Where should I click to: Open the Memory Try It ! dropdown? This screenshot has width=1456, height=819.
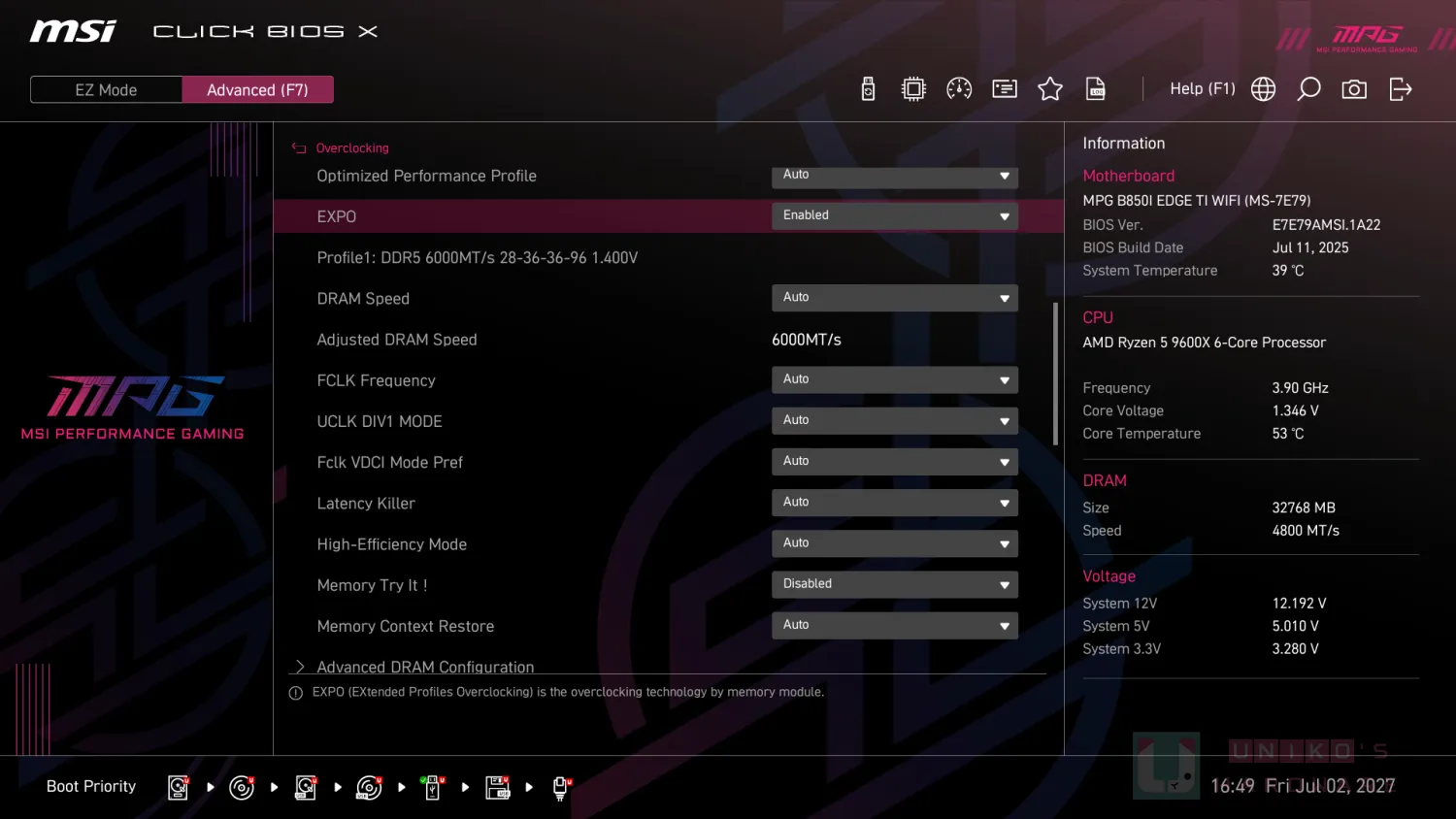click(x=895, y=585)
